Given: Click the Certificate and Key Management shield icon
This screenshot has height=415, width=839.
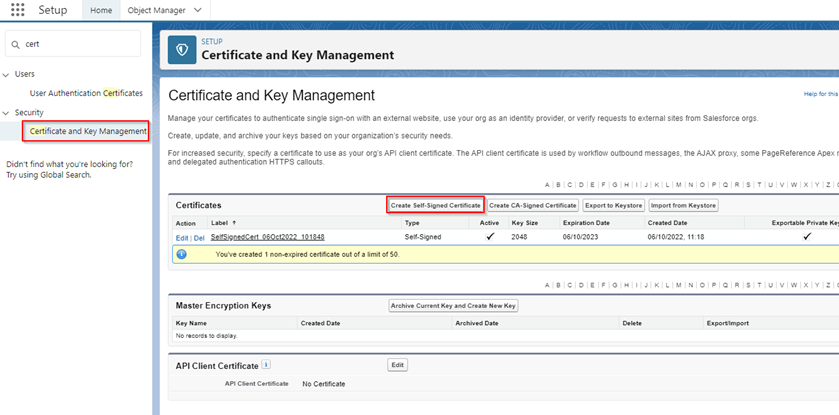Looking at the screenshot, I should click(x=182, y=50).
